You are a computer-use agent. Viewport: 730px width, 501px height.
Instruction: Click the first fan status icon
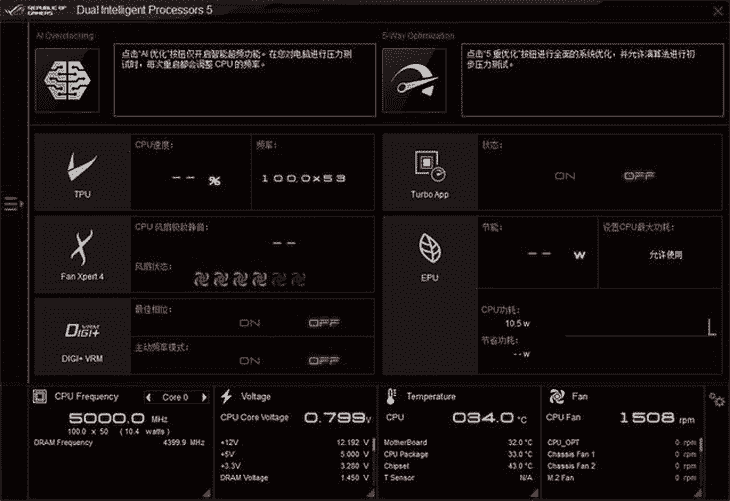[x=201, y=279]
